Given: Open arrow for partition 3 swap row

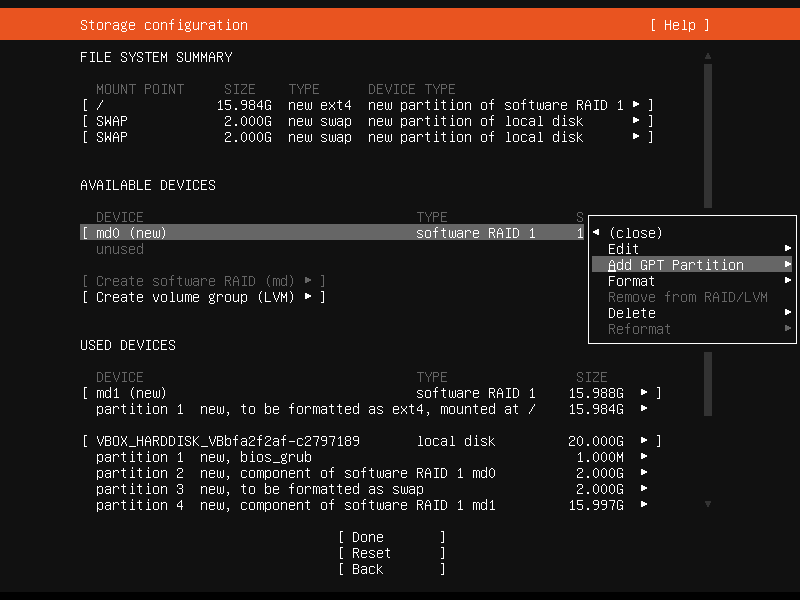Looking at the screenshot, I should point(644,488).
